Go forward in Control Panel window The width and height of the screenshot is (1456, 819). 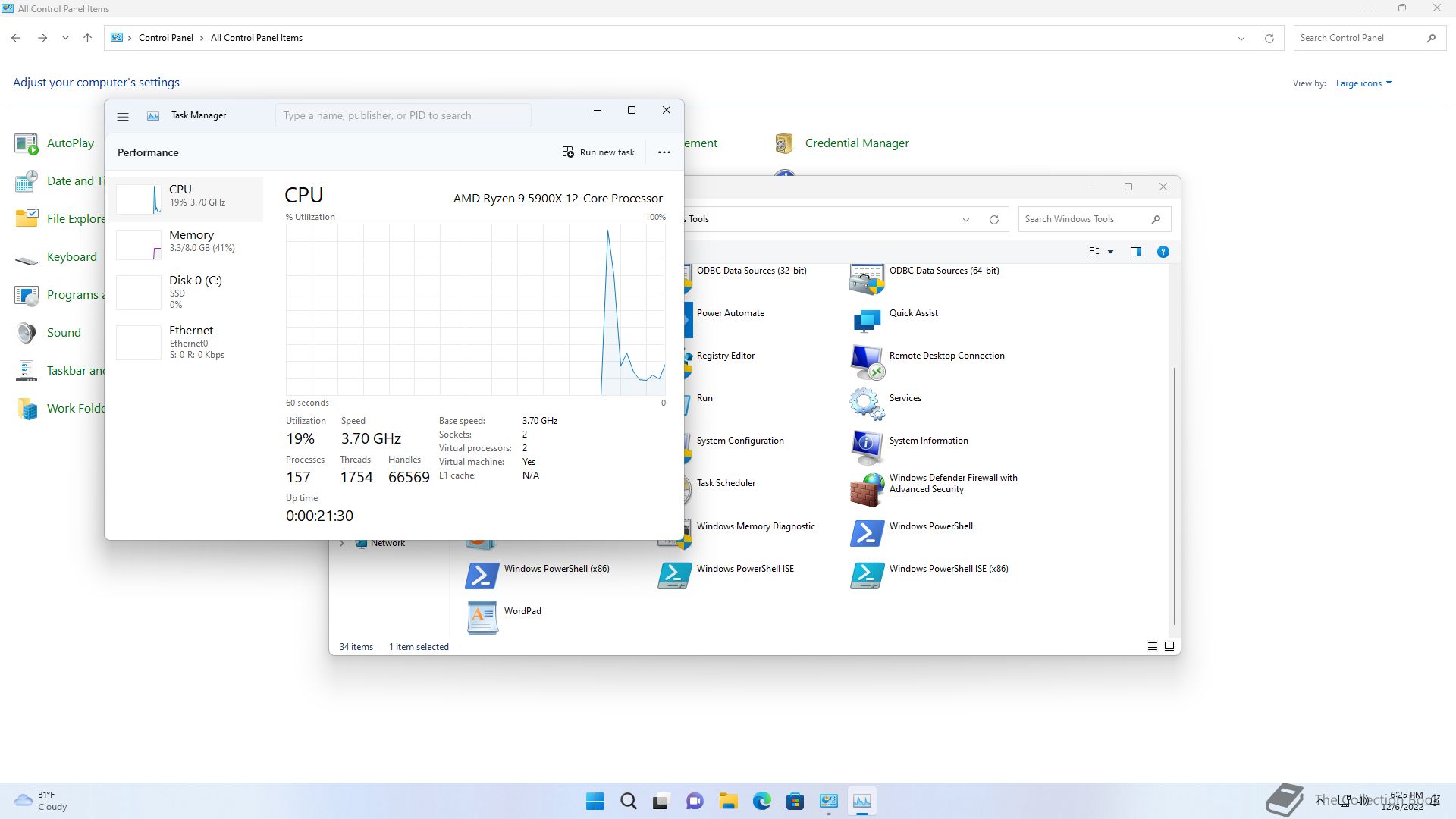(42, 38)
